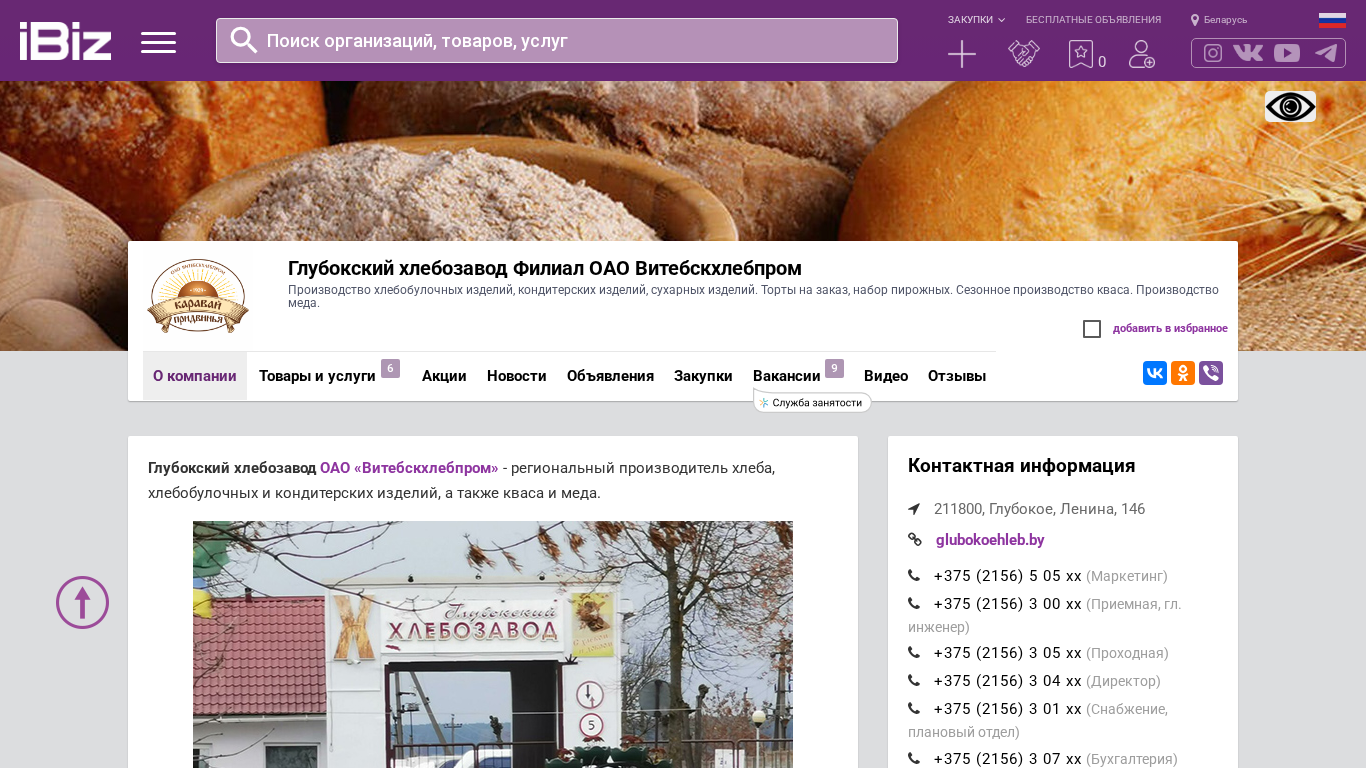This screenshot has height=768, width=1366.
Task: Open the VK icon in header
Action: pos(1248,53)
